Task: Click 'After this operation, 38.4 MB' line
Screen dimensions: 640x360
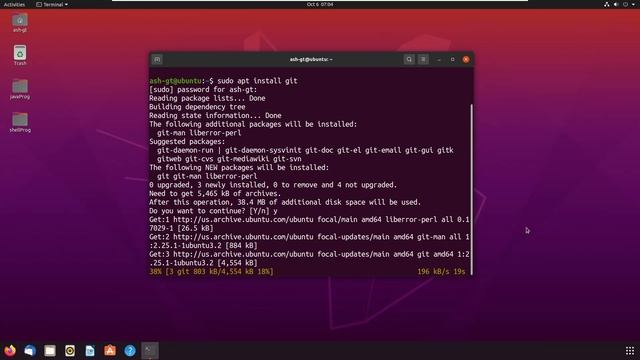Action: [284, 202]
